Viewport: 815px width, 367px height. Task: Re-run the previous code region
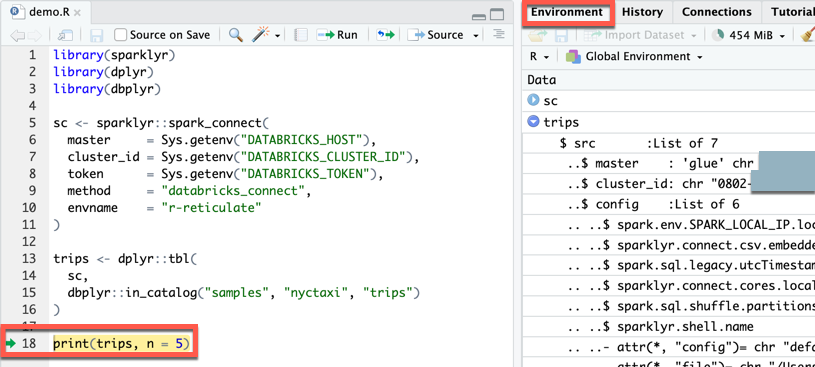click(386, 35)
